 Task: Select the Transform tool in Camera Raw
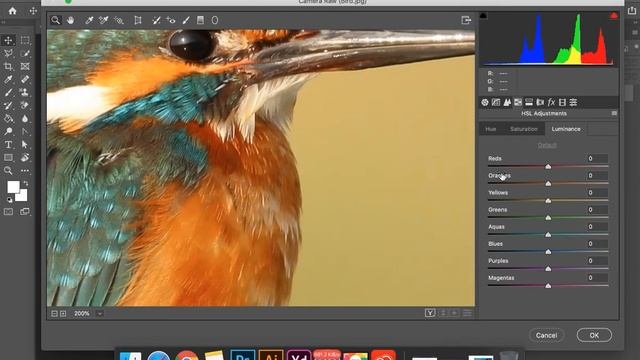click(138, 20)
